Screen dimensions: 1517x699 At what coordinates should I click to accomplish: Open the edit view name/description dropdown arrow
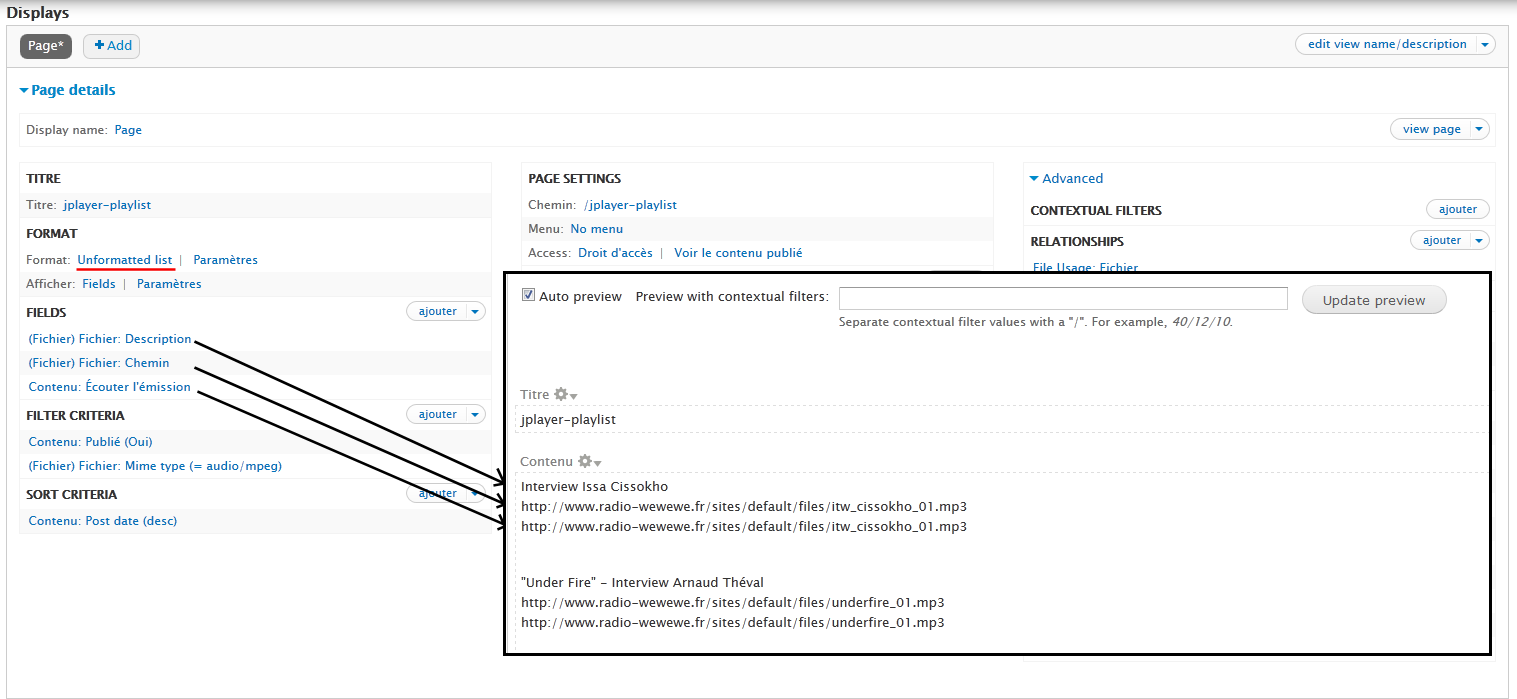click(1485, 44)
